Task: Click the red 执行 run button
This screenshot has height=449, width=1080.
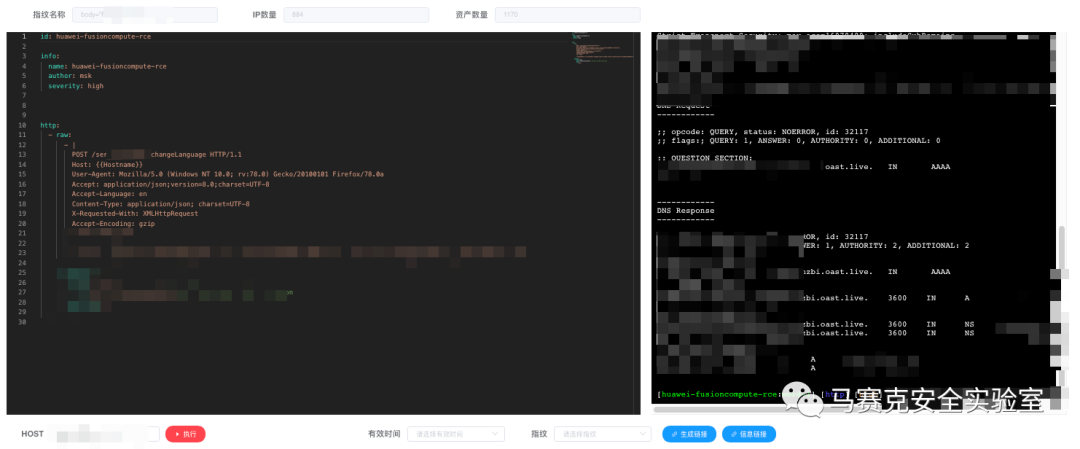Action: pos(185,434)
